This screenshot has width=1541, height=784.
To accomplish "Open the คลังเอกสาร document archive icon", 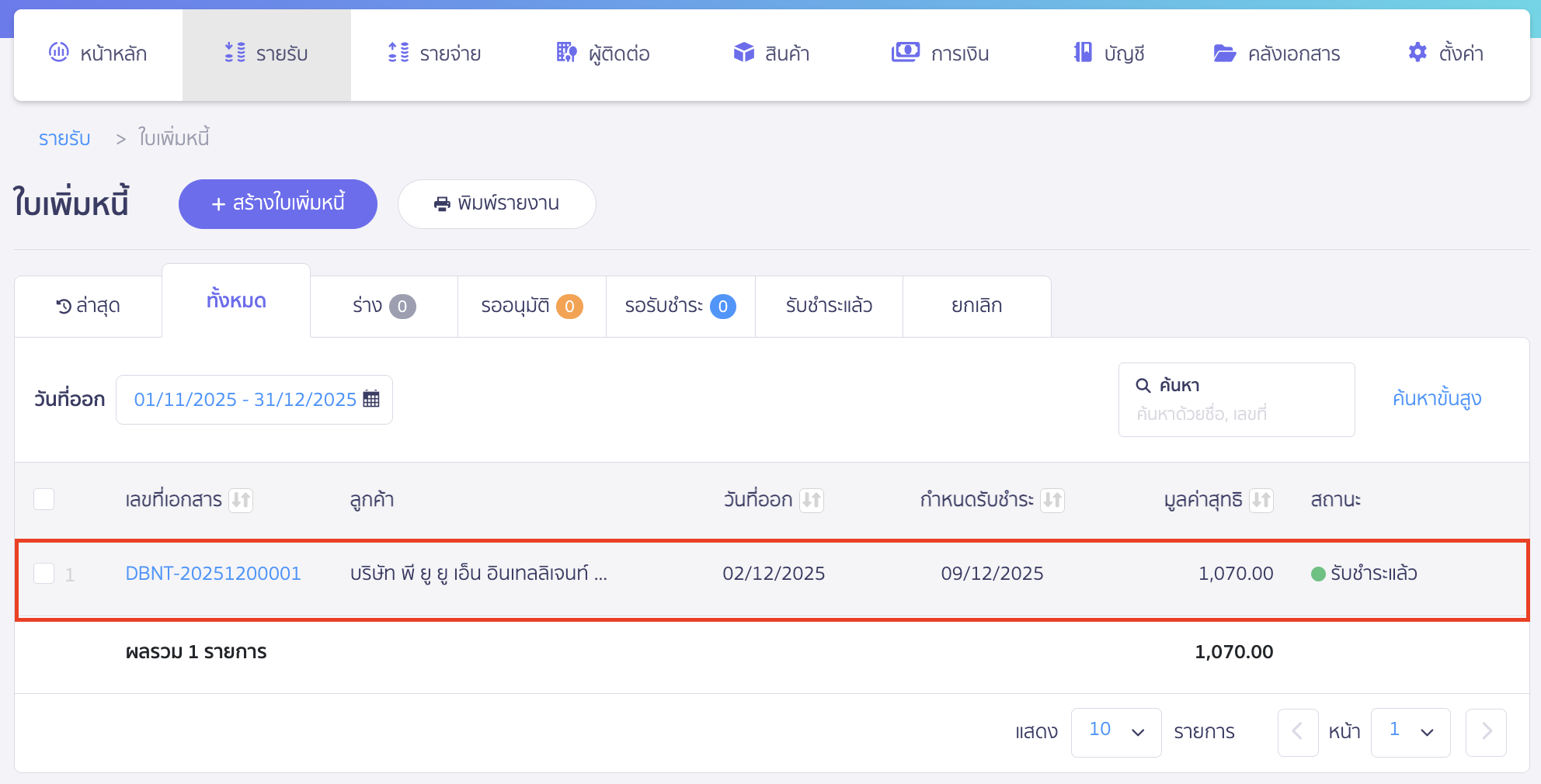I will (x=1224, y=53).
